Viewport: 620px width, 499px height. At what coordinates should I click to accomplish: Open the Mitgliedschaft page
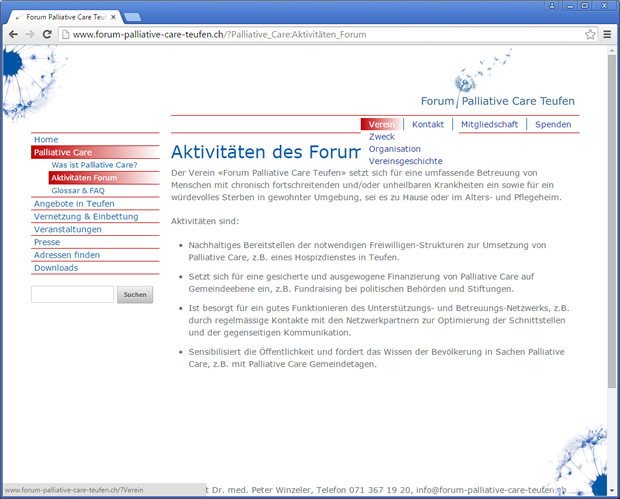point(489,124)
